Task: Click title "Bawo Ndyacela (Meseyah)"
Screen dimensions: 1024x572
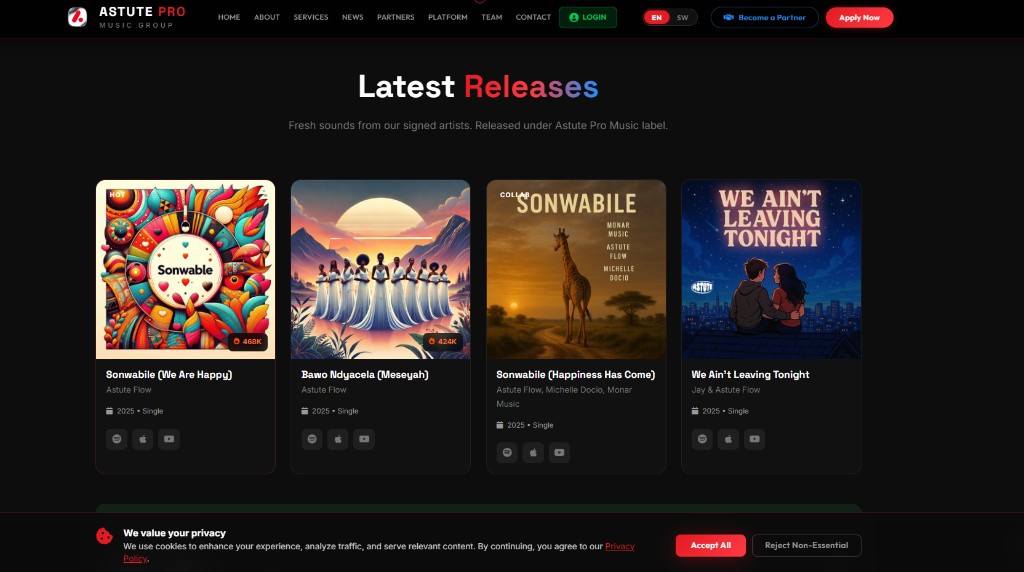Action: click(365, 375)
